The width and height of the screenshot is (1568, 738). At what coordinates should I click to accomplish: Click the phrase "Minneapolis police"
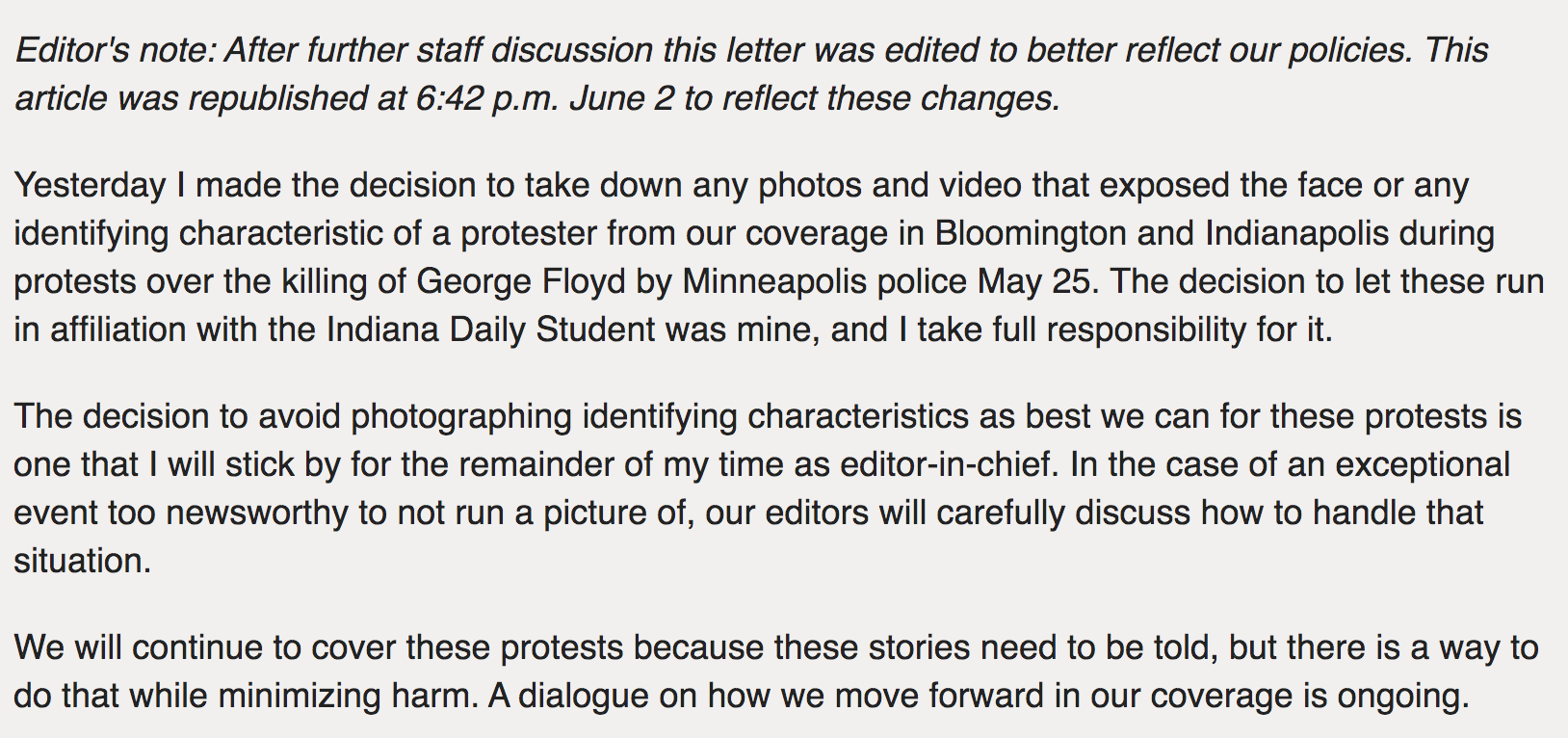[824, 281]
